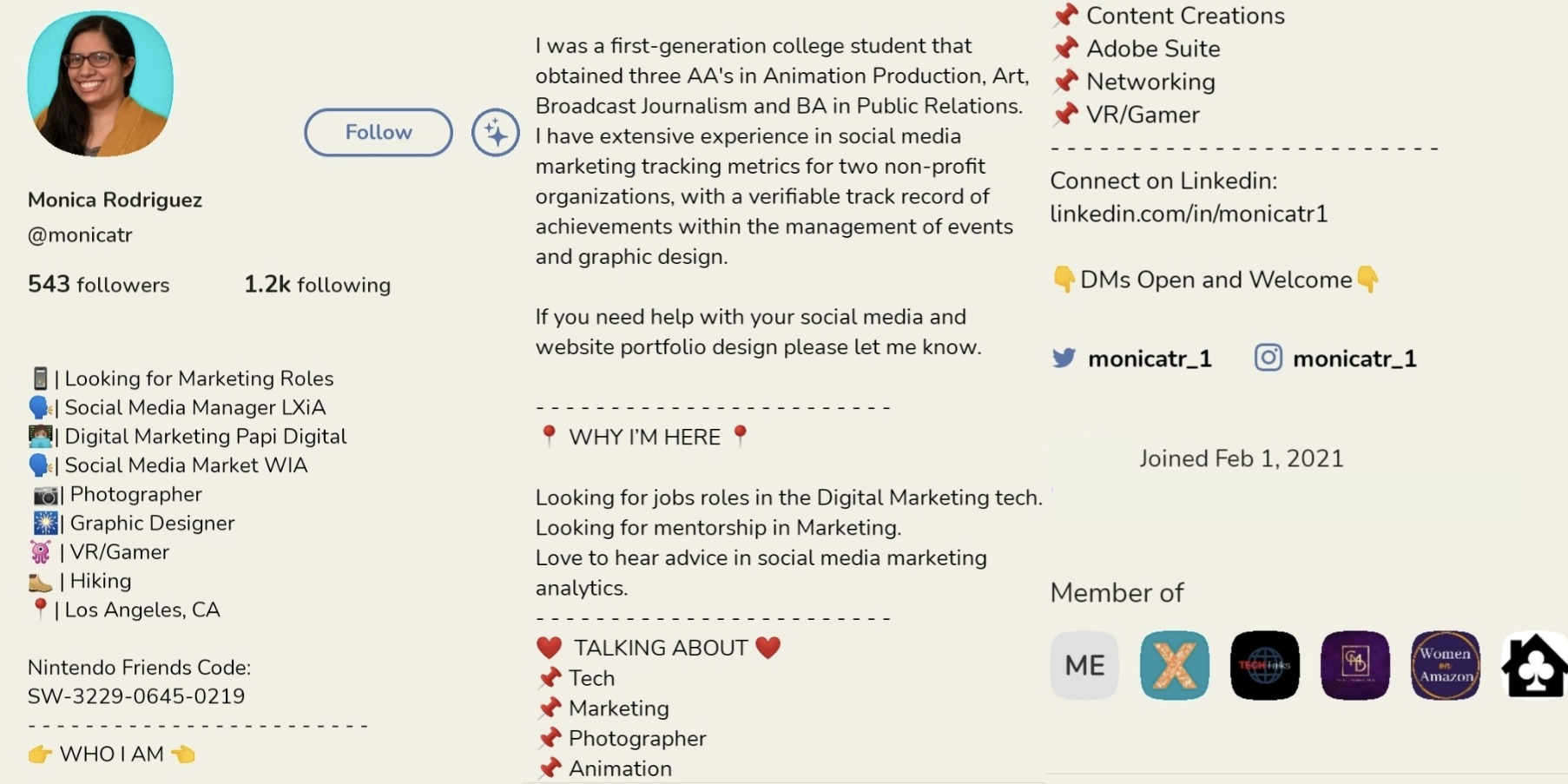Click the Follow button
Viewport: 1568px width, 784px height.
378,132
